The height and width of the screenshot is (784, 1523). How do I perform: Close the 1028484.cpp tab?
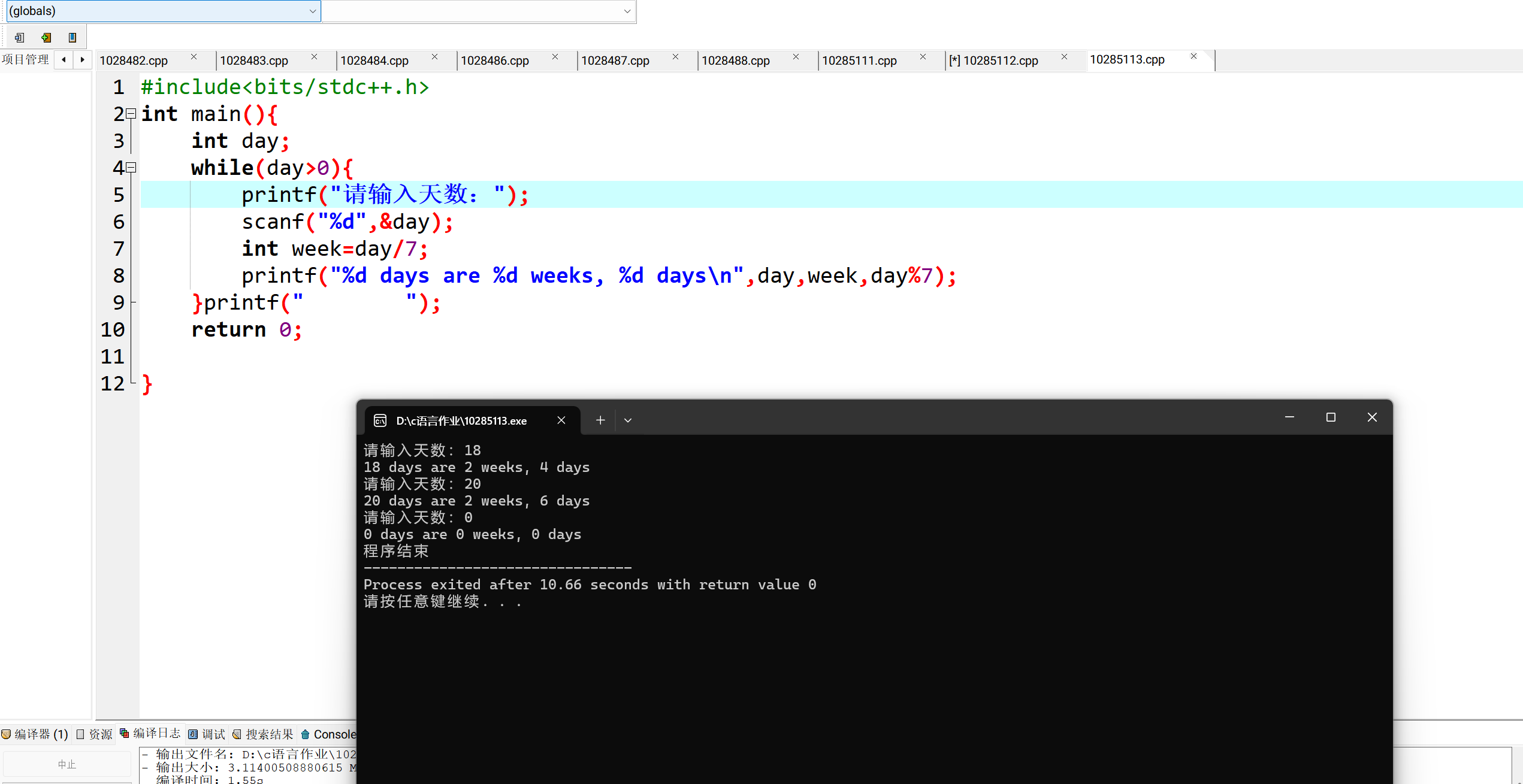click(x=434, y=57)
